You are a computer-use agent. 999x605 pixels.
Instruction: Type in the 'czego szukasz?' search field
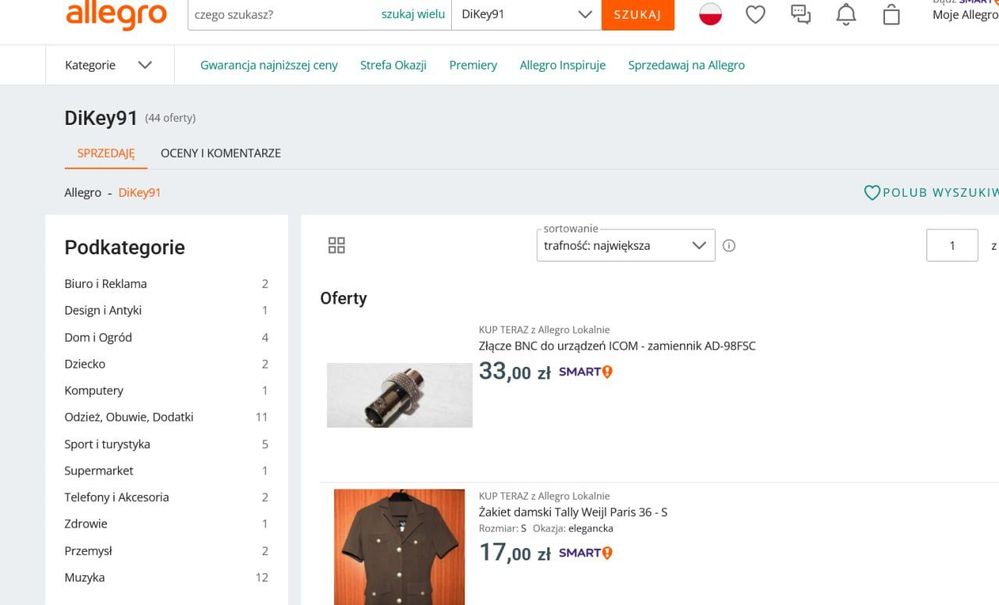tap(280, 15)
